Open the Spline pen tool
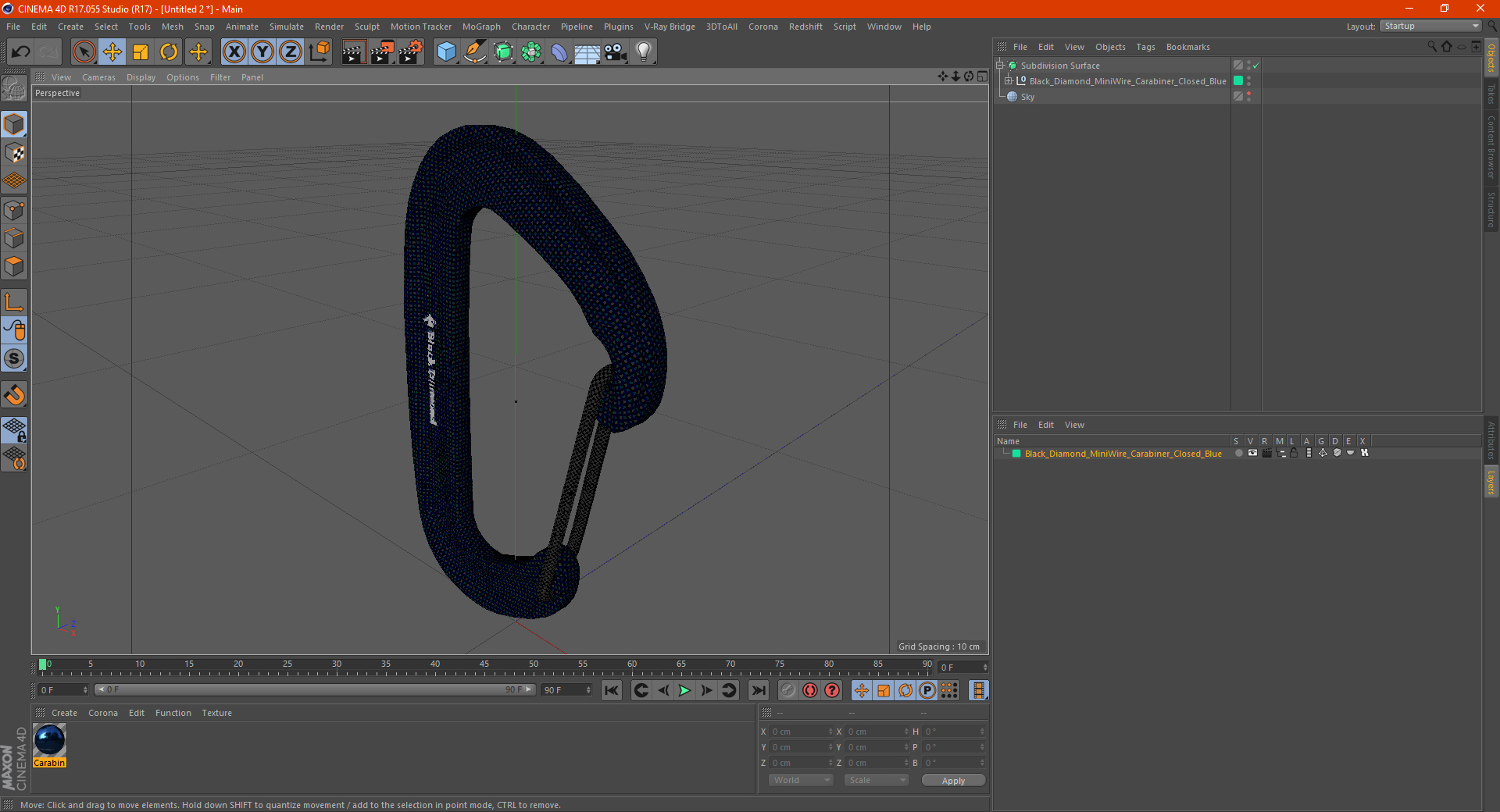The image size is (1500, 812). (474, 52)
